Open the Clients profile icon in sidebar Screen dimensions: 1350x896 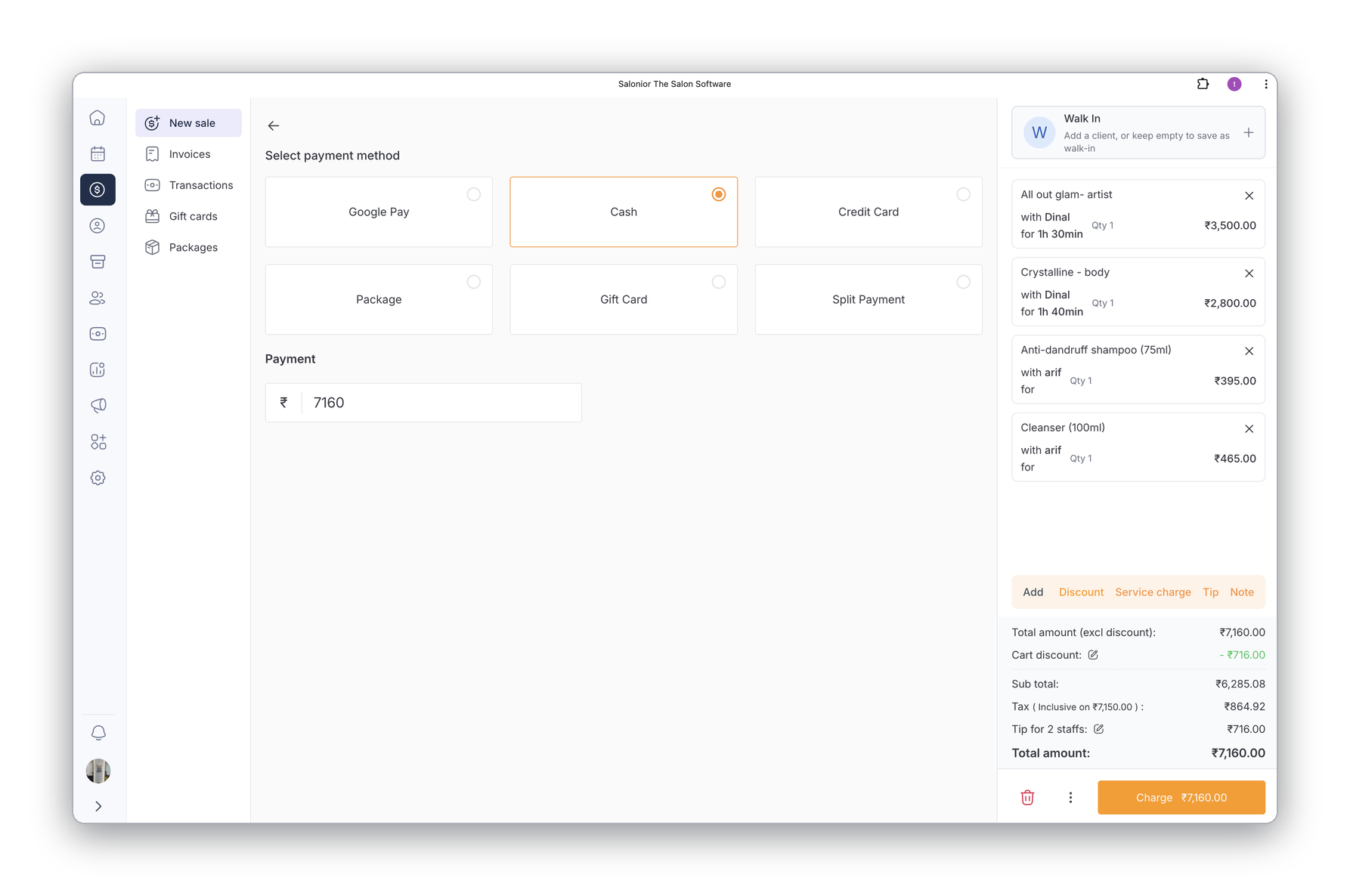[x=98, y=225]
